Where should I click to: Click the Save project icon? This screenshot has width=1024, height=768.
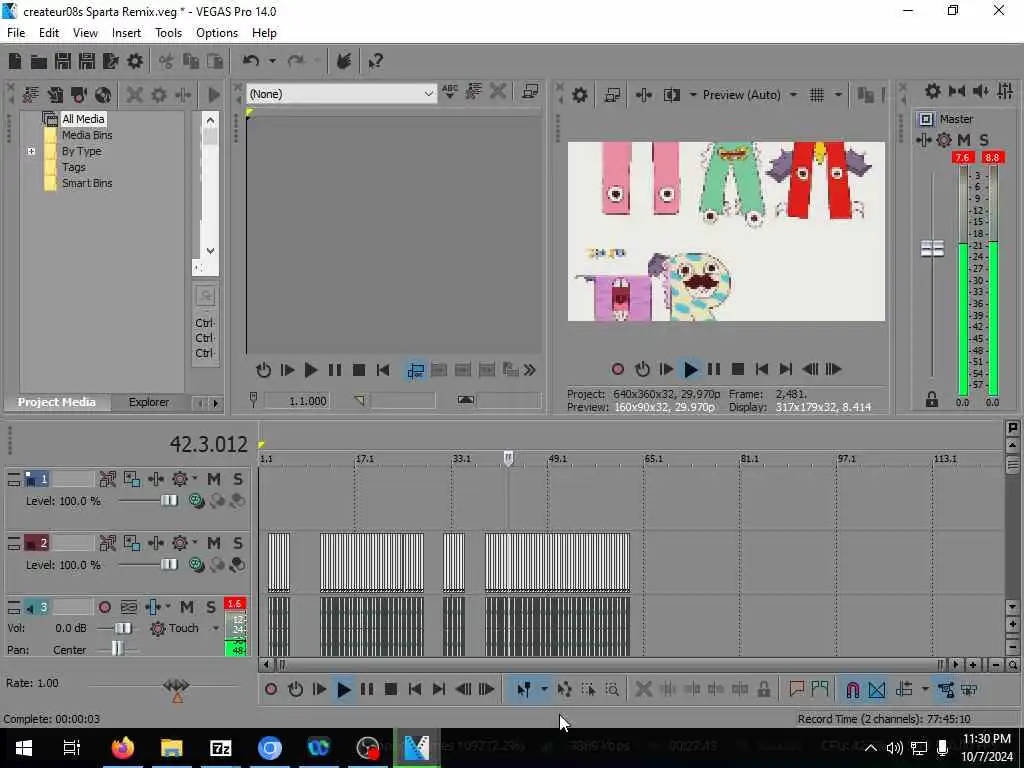click(63, 61)
